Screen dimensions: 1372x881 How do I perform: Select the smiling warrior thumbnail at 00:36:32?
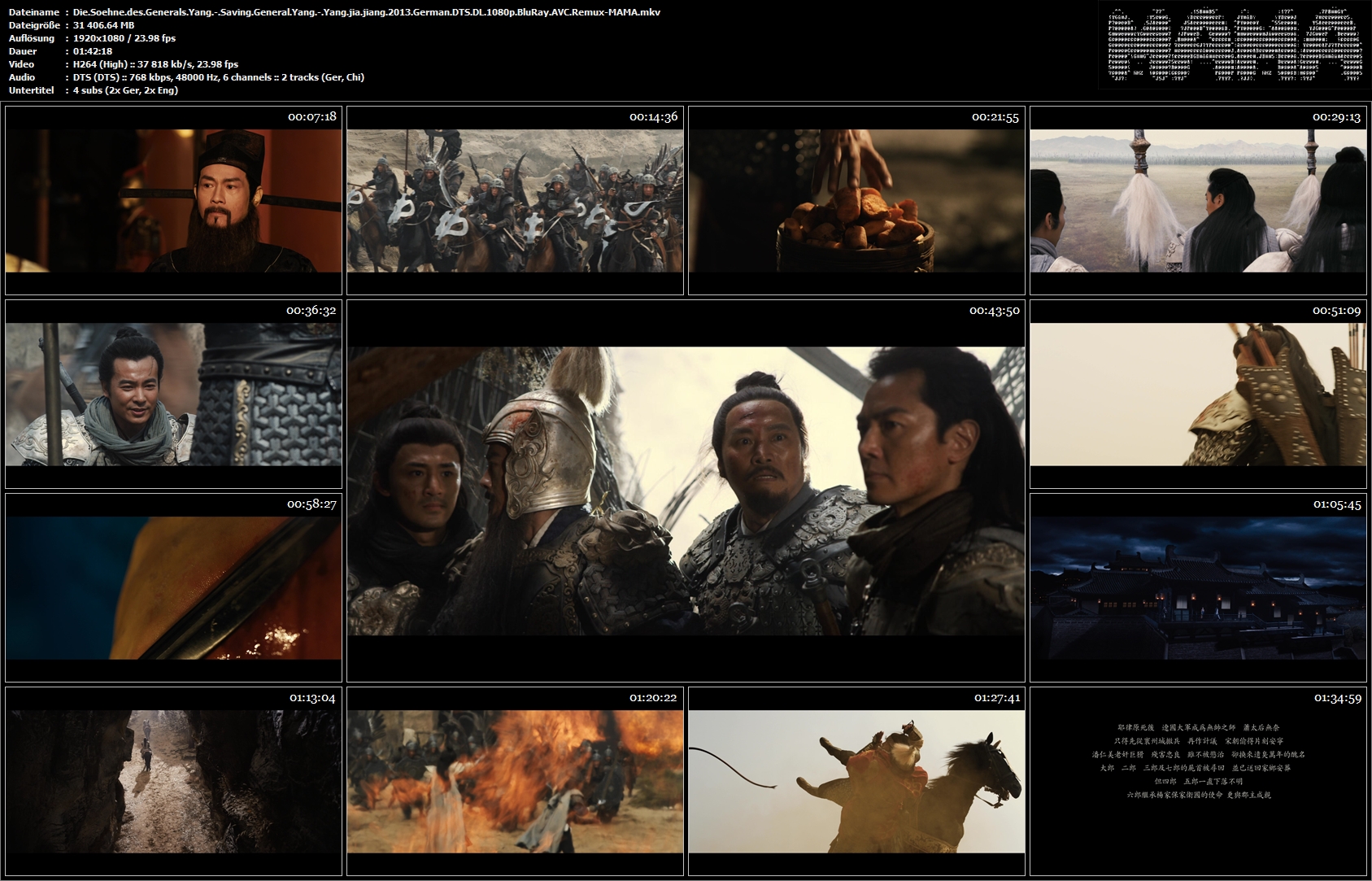pyautogui.click(x=173, y=394)
